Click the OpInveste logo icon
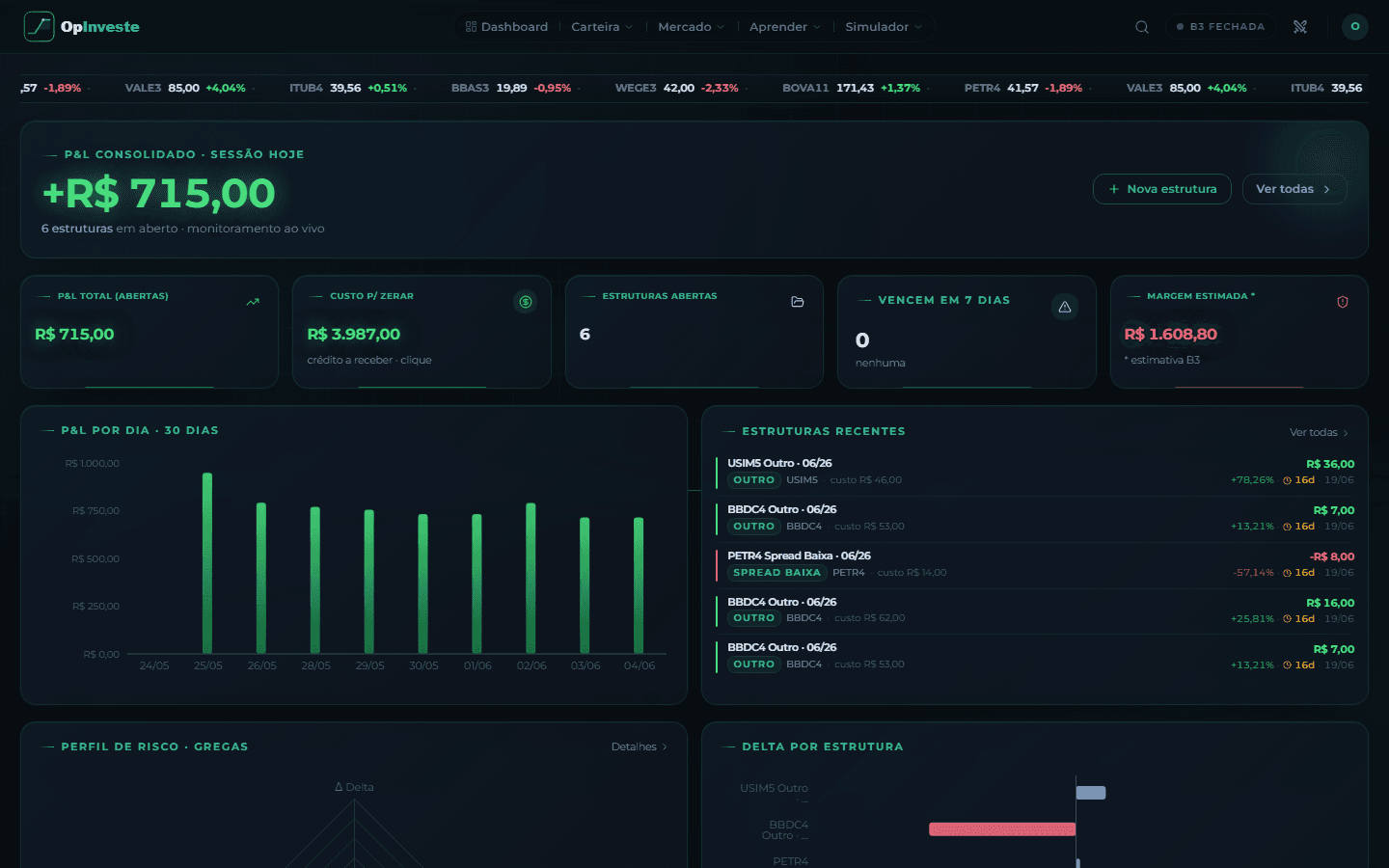The width and height of the screenshot is (1389, 868). click(x=39, y=26)
